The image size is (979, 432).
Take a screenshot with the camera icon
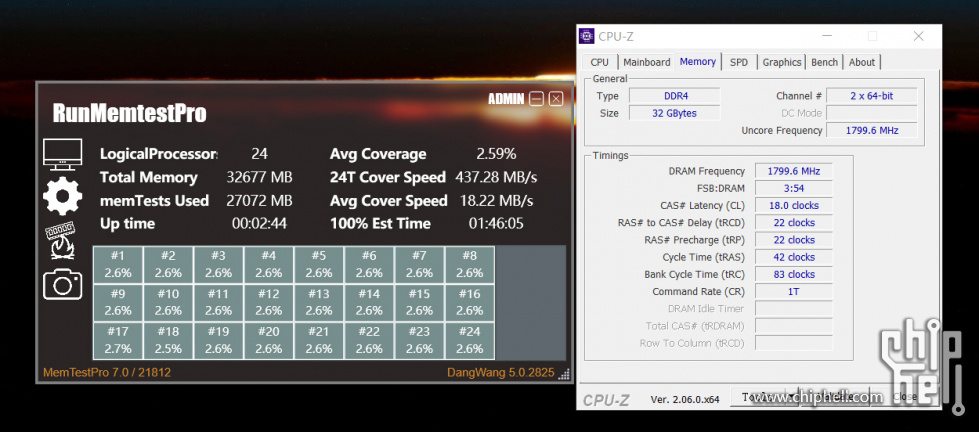click(x=62, y=284)
